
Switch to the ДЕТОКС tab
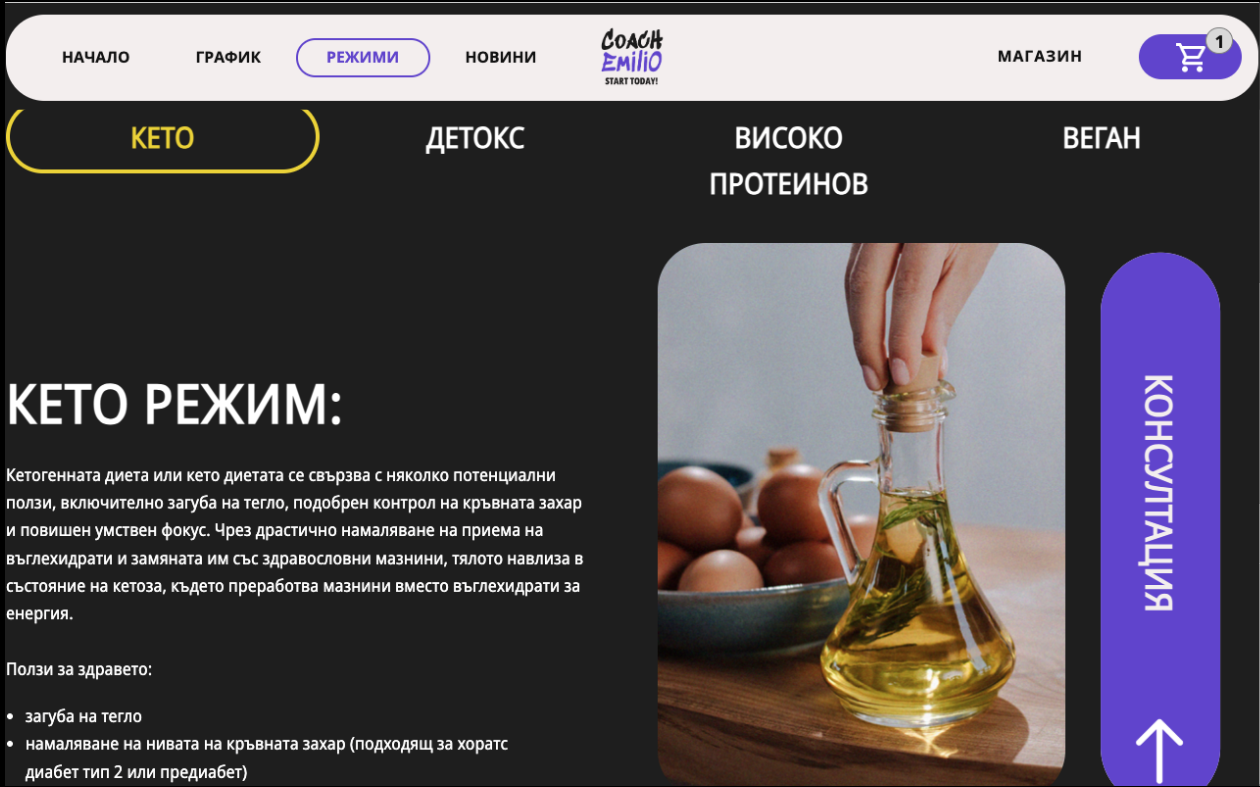click(x=475, y=138)
